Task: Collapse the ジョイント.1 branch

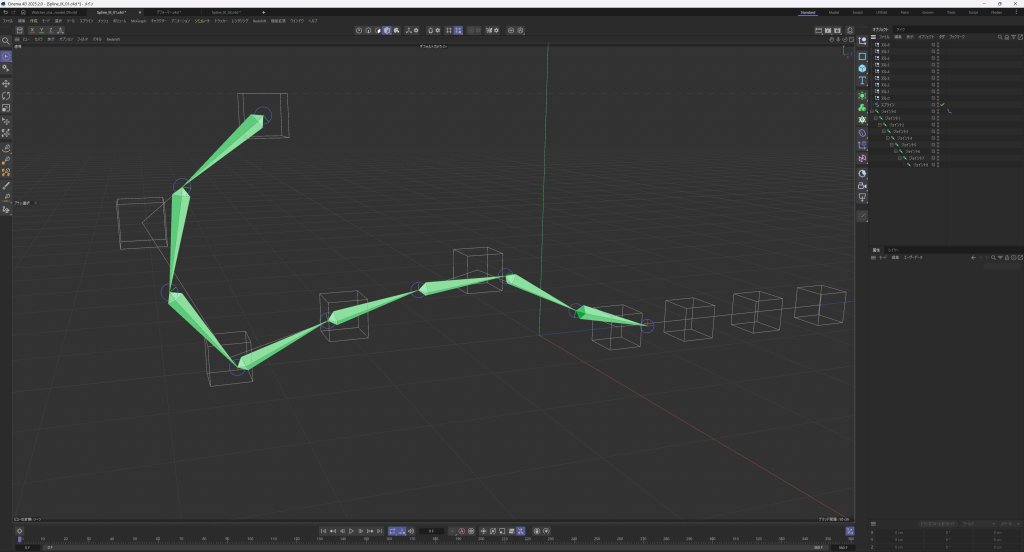Action: [x=876, y=118]
